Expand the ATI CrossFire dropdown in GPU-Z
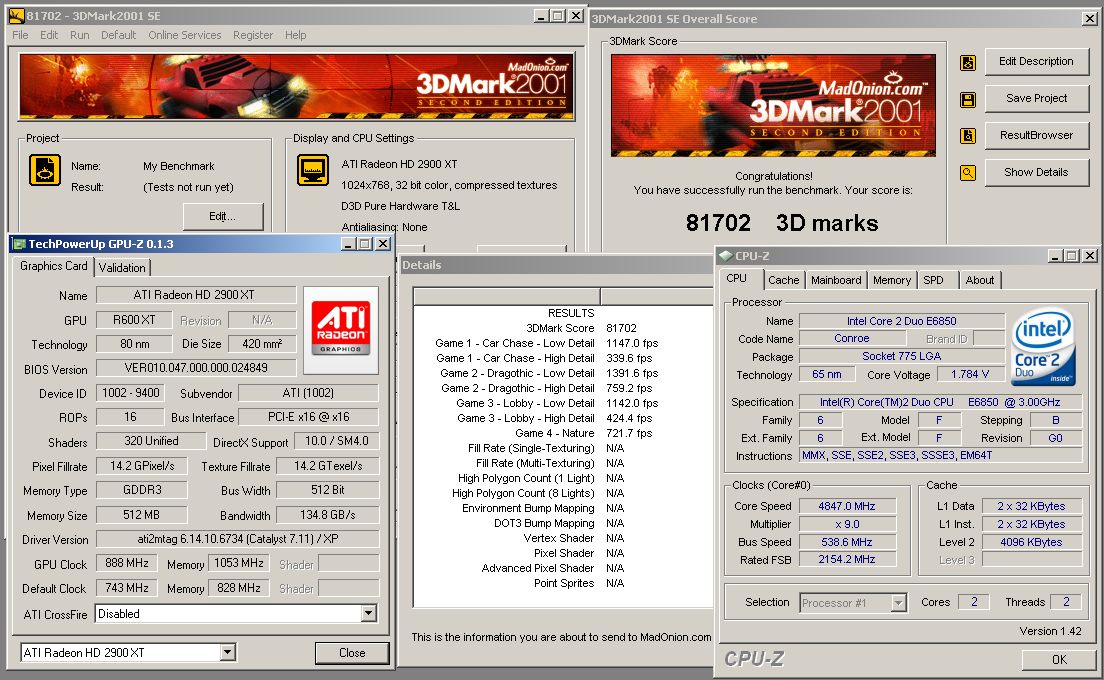The image size is (1104, 680). tap(369, 614)
